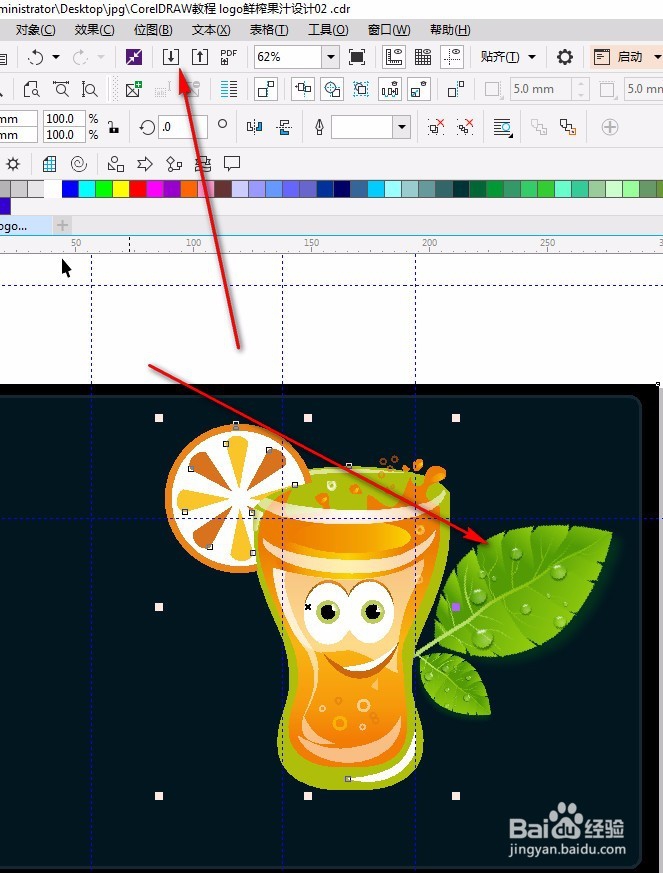Click the Publish to PDF icon

(228, 57)
